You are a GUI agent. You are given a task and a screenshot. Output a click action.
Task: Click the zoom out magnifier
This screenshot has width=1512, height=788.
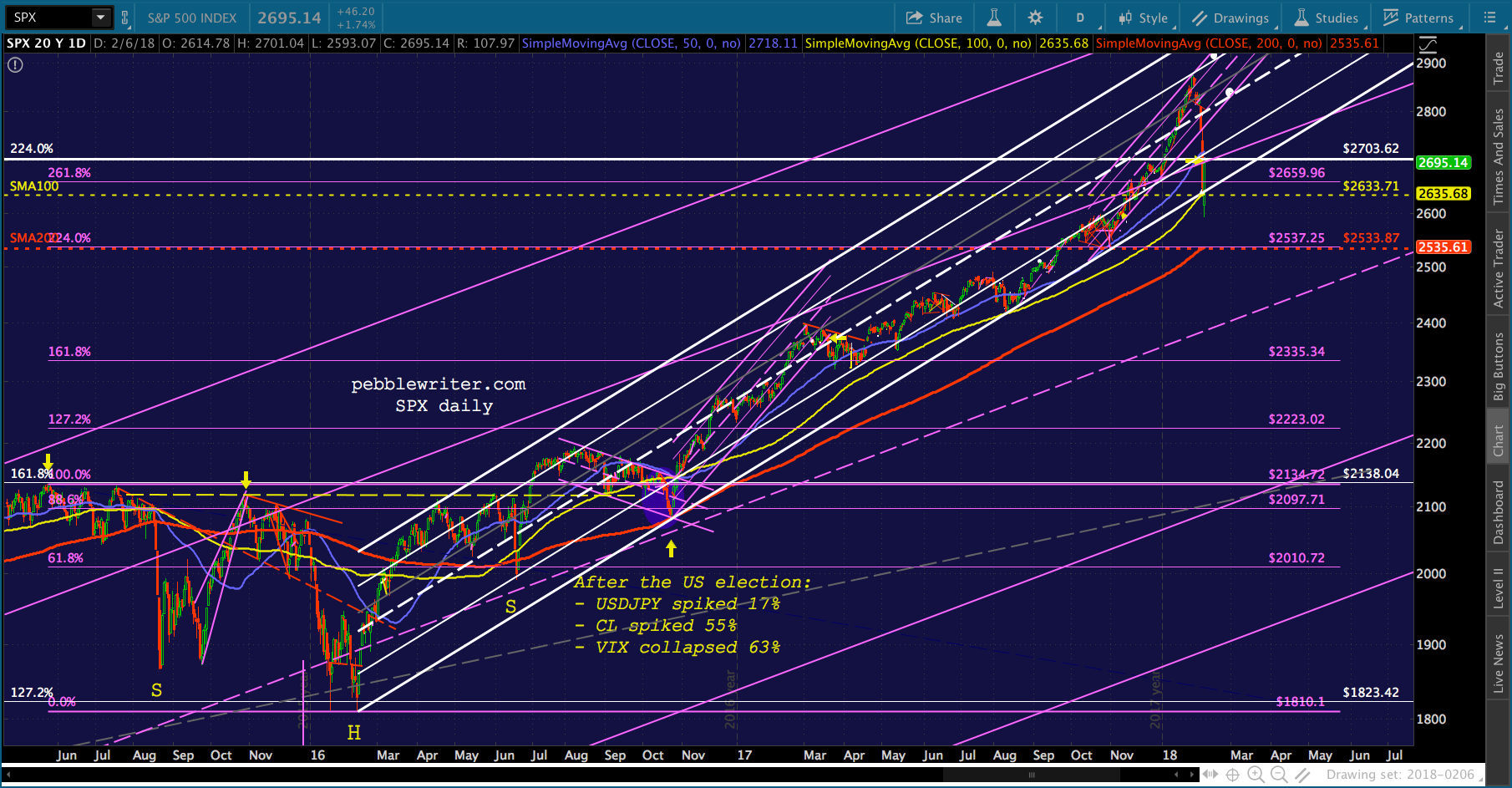click(1279, 775)
